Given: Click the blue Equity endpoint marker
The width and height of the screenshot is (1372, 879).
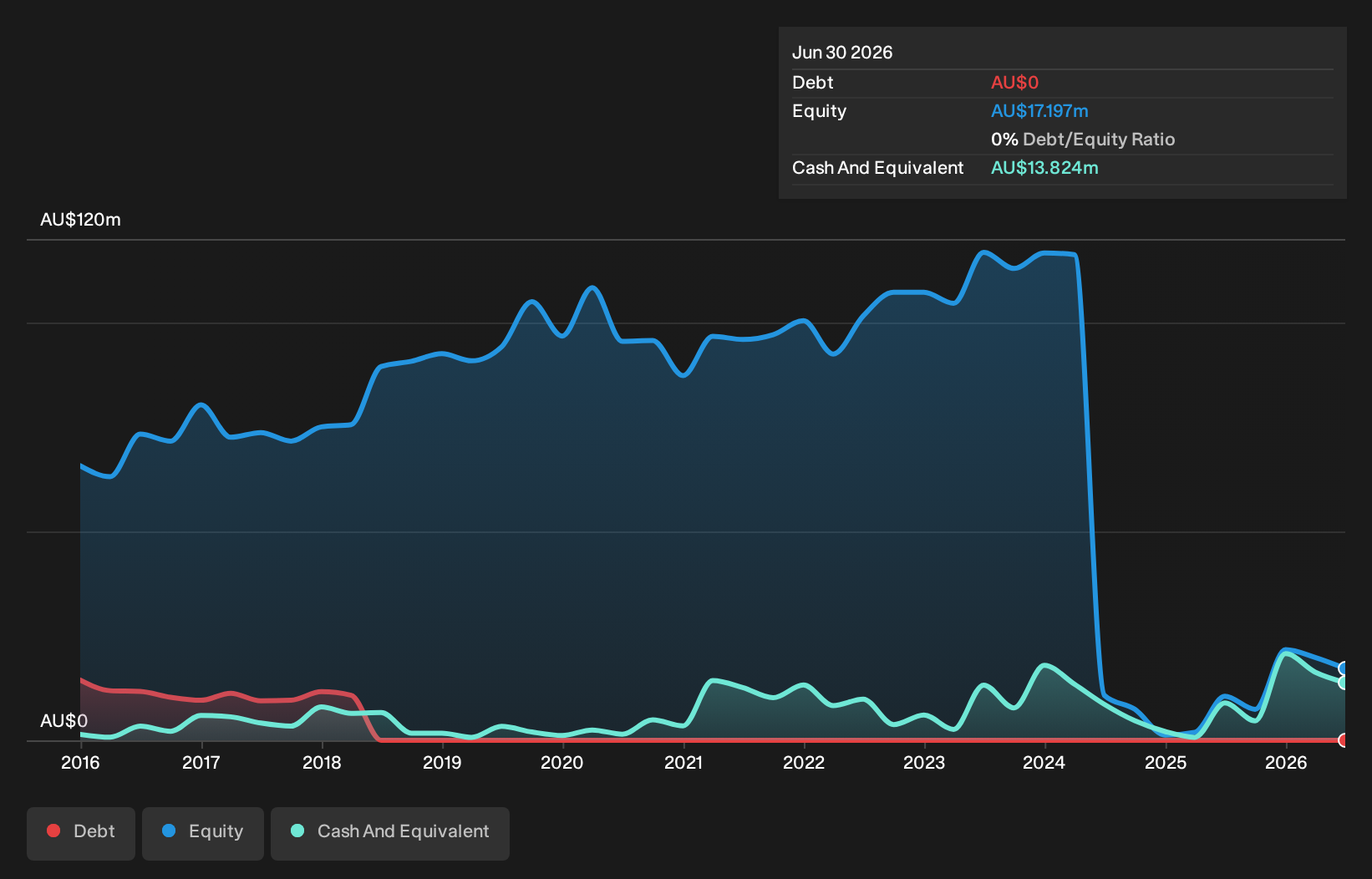Looking at the screenshot, I should 1344,668.
